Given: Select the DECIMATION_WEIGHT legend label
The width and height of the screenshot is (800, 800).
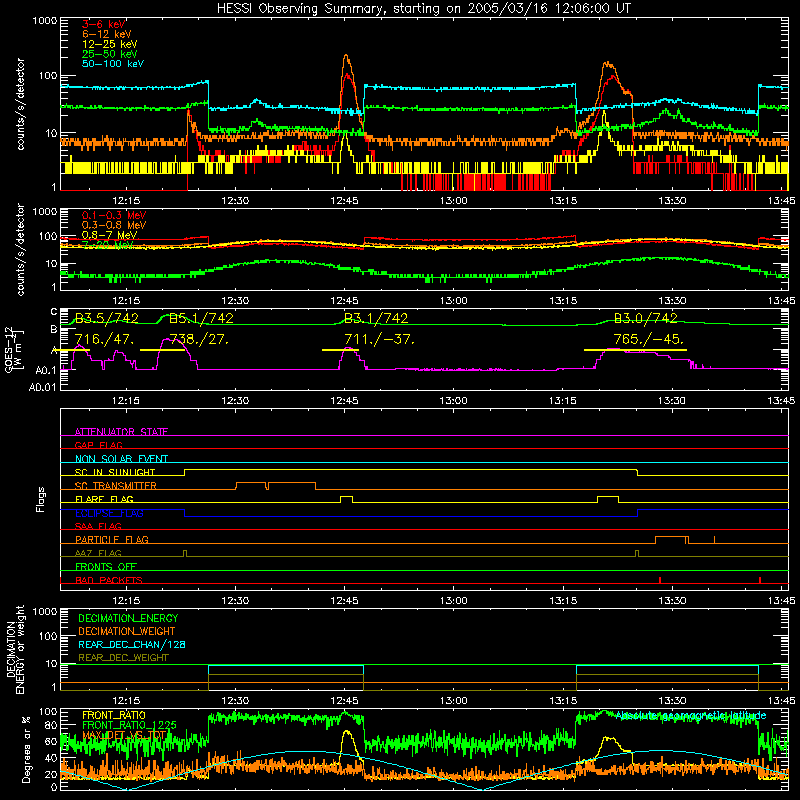Looking at the screenshot, I should coord(127,631).
